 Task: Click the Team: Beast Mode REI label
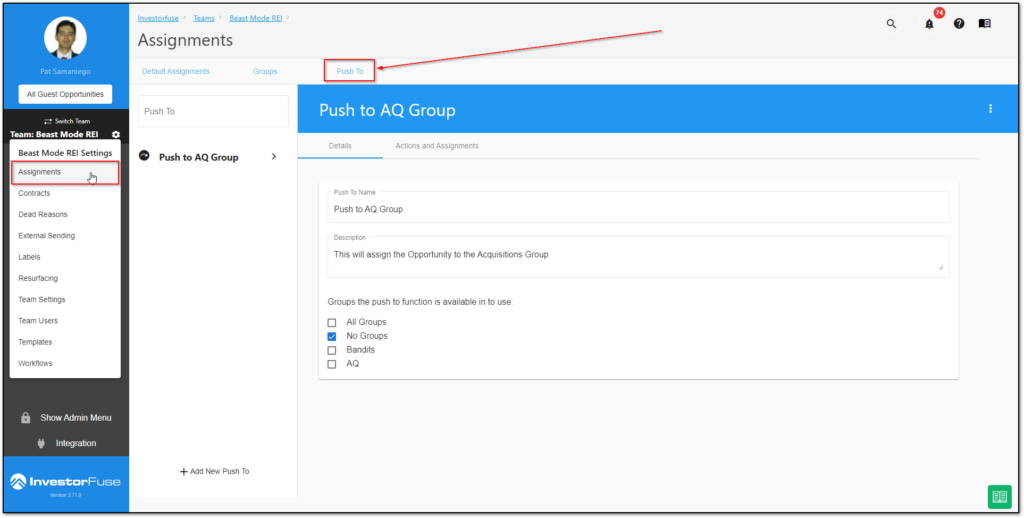tap(54, 135)
